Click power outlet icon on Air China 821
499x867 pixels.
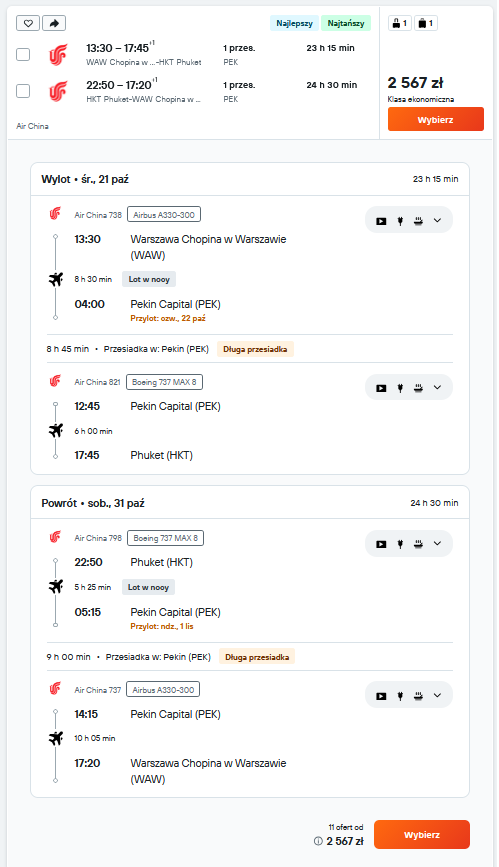(x=400, y=388)
